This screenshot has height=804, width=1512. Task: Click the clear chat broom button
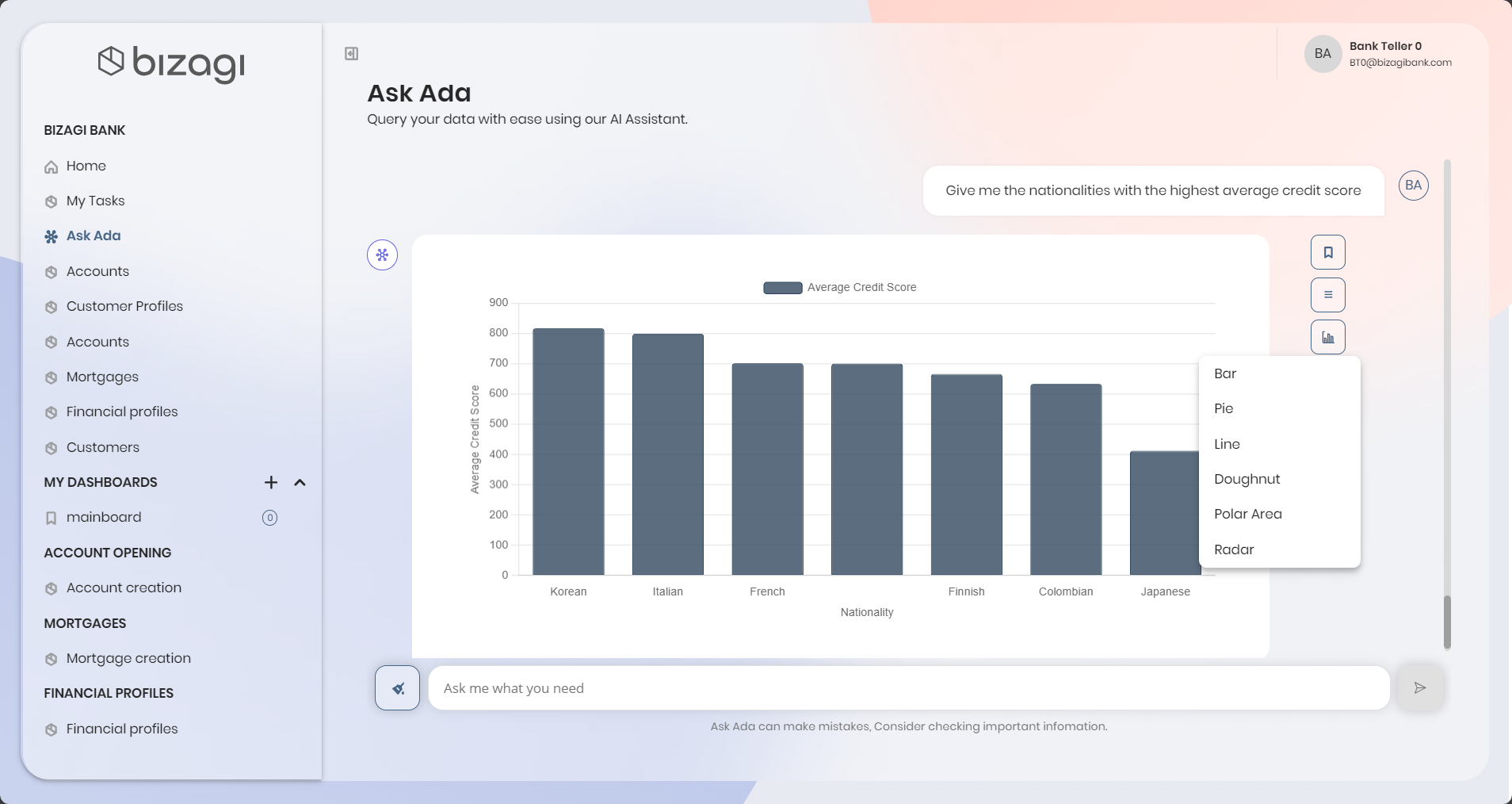click(397, 687)
